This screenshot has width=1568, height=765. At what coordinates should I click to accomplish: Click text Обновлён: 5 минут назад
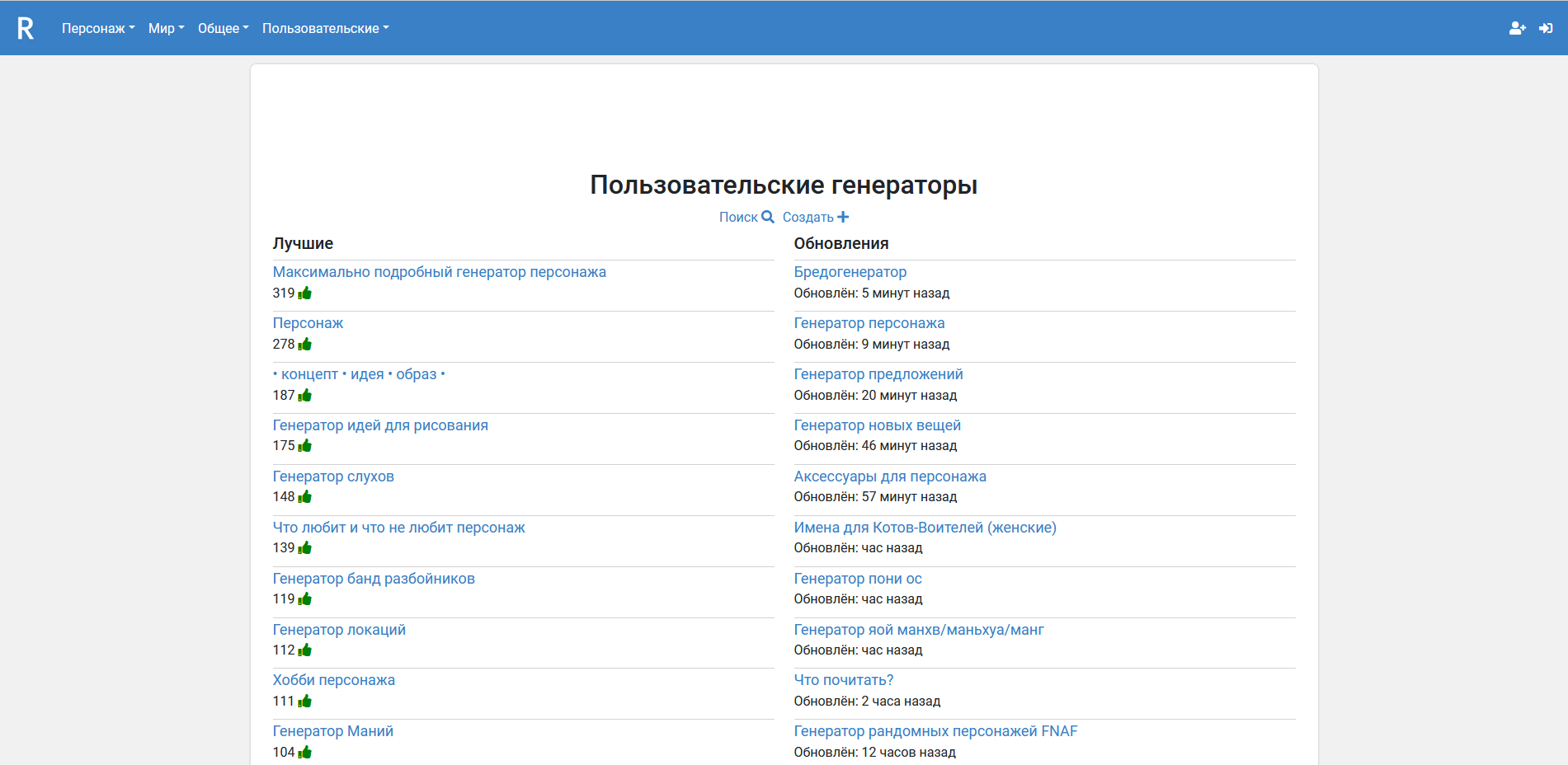click(x=872, y=293)
